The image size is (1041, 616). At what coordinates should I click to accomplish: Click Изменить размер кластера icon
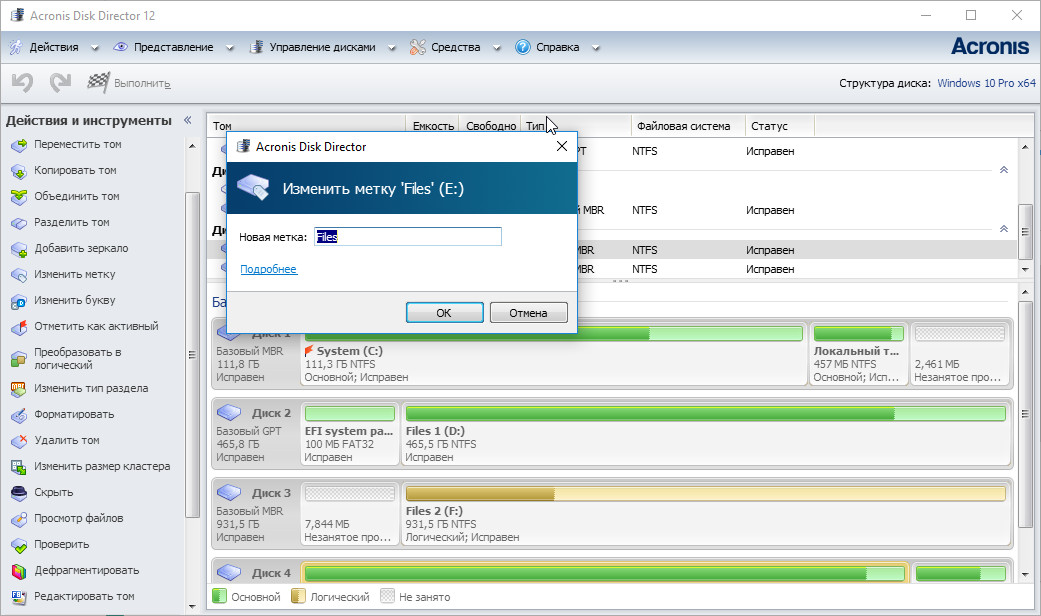point(19,467)
